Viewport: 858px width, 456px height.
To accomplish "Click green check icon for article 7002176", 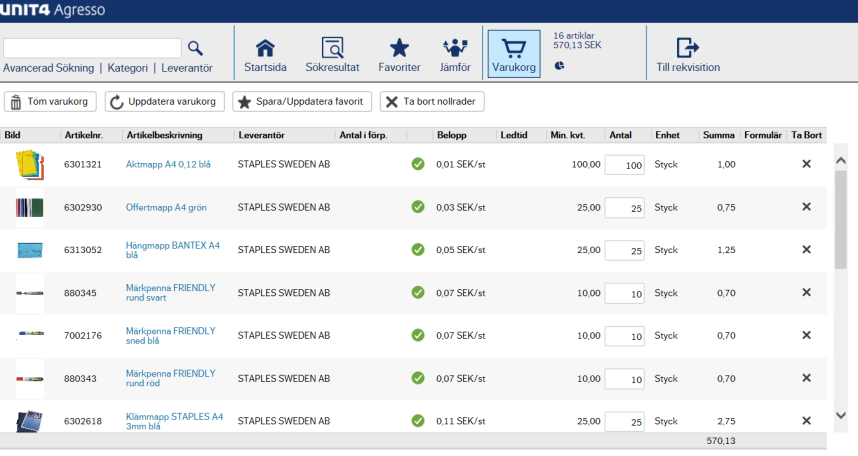I will [418, 335].
